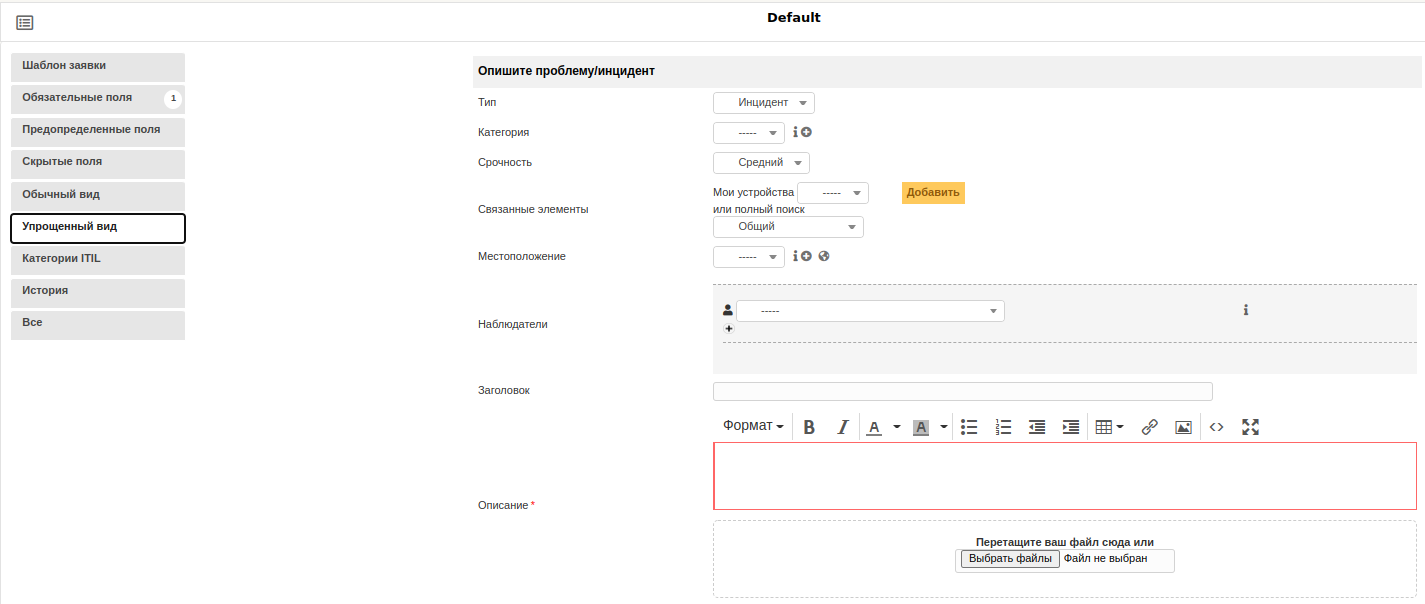Insert a bulleted list
The width and height of the screenshot is (1425, 604).
[x=968, y=427]
